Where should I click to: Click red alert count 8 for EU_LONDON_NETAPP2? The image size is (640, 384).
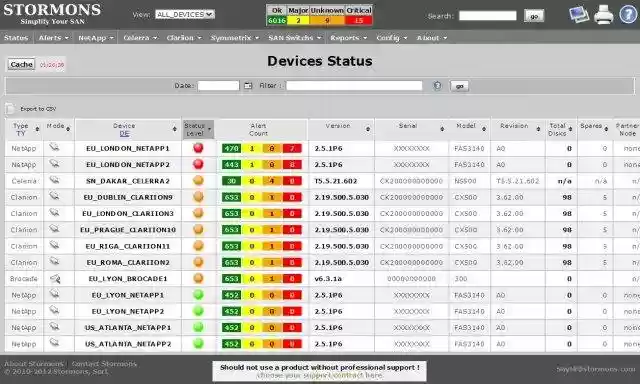(292, 164)
